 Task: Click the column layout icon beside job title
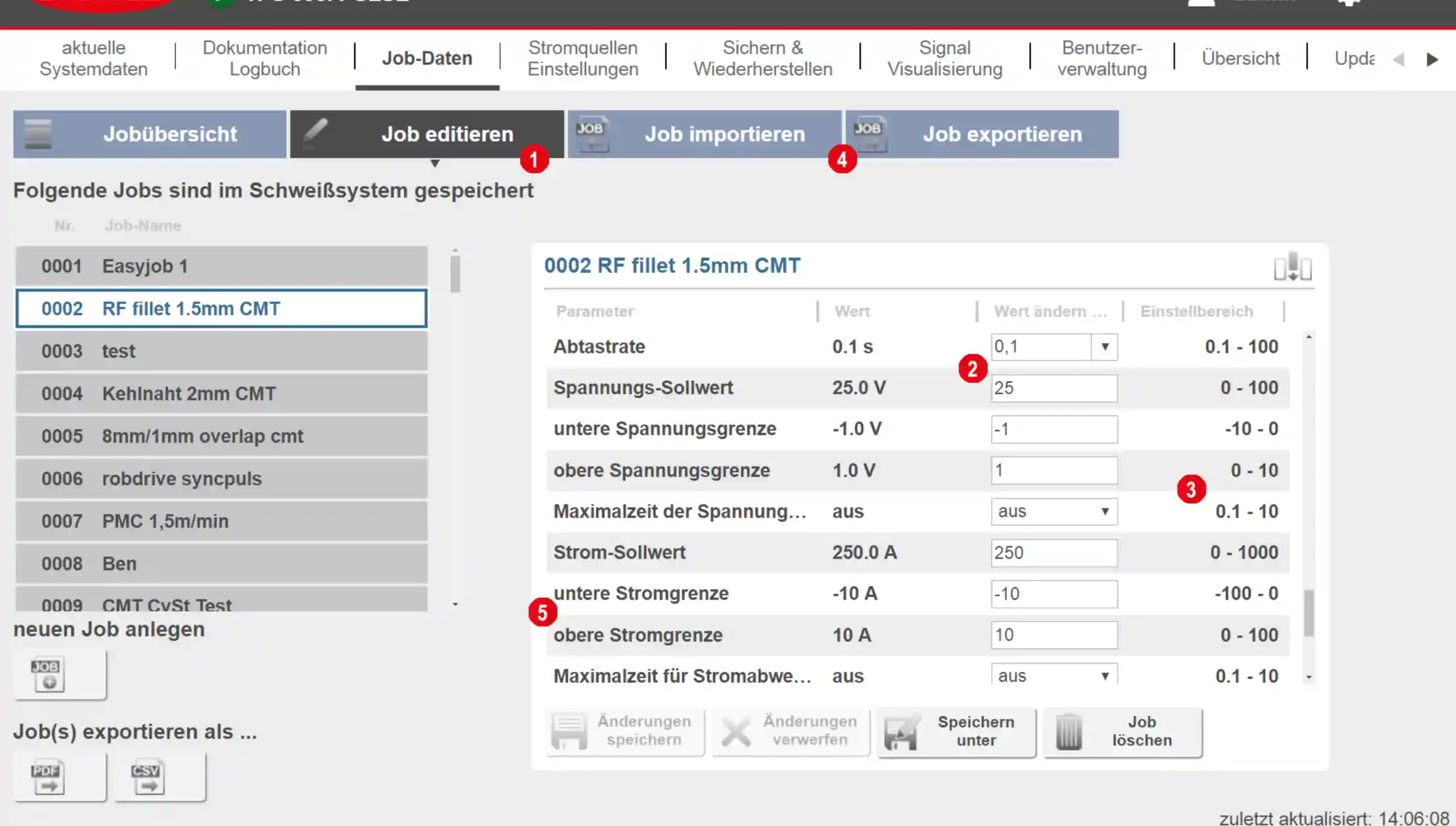click(1293, 266)
